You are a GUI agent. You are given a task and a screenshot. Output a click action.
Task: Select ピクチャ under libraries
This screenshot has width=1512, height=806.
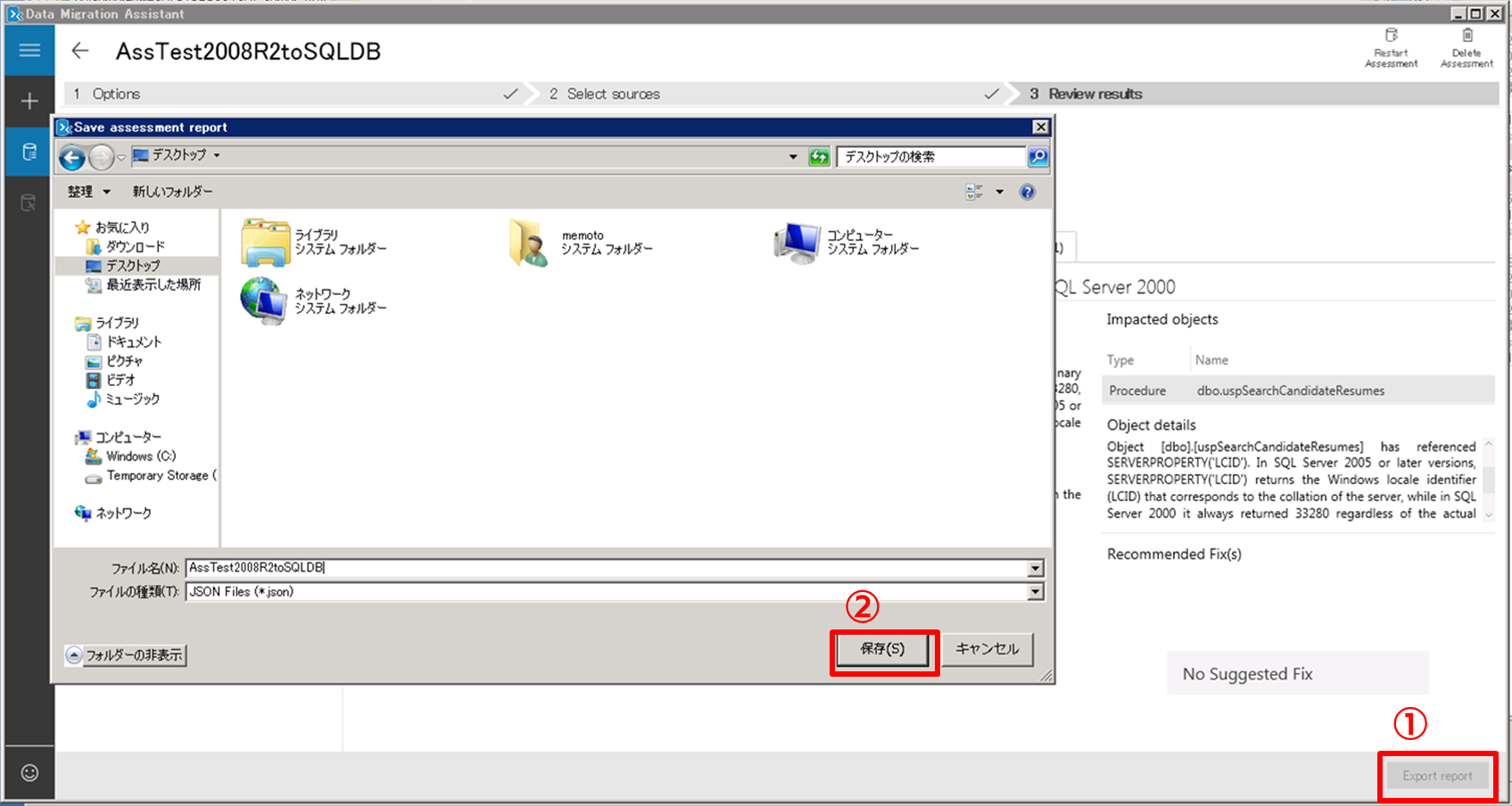click(124, 361)
